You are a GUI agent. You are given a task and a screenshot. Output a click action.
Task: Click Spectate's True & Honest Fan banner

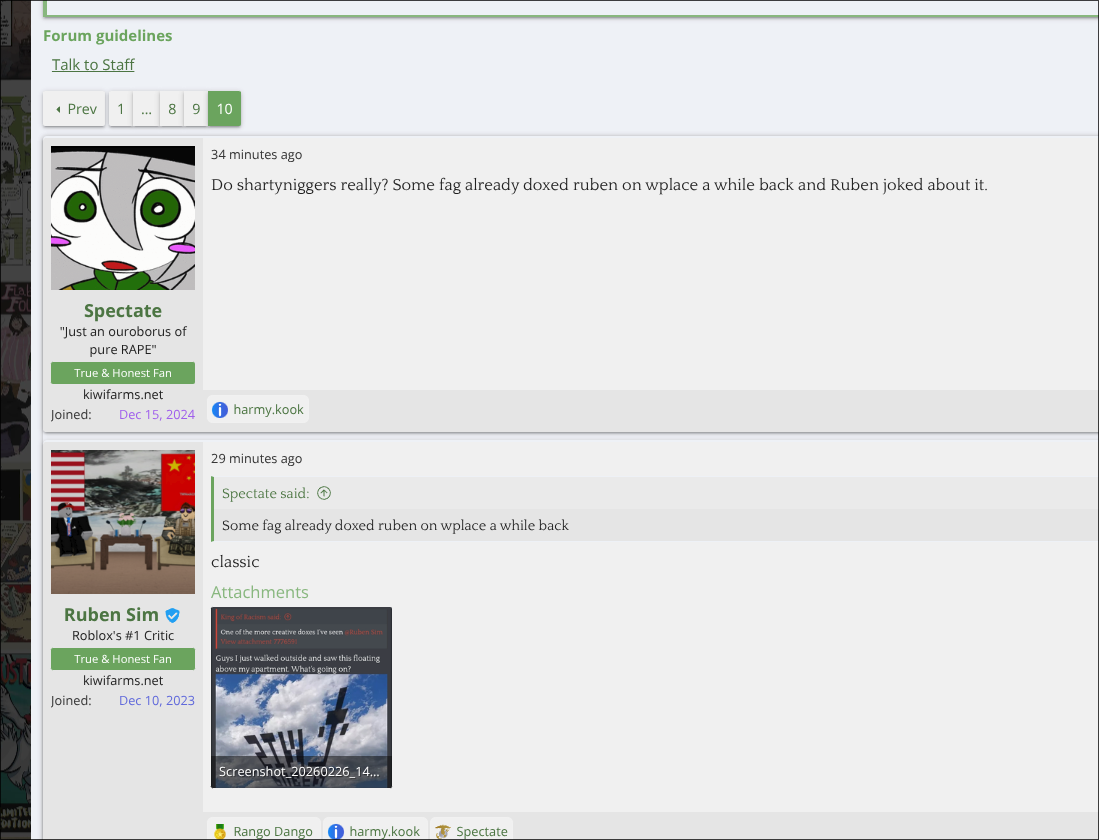tap(123, 373)
